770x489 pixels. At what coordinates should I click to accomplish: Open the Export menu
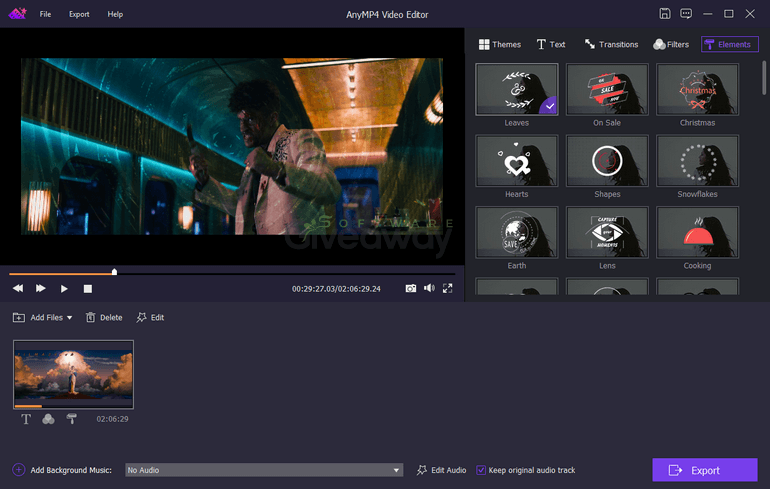click(79, 15)
